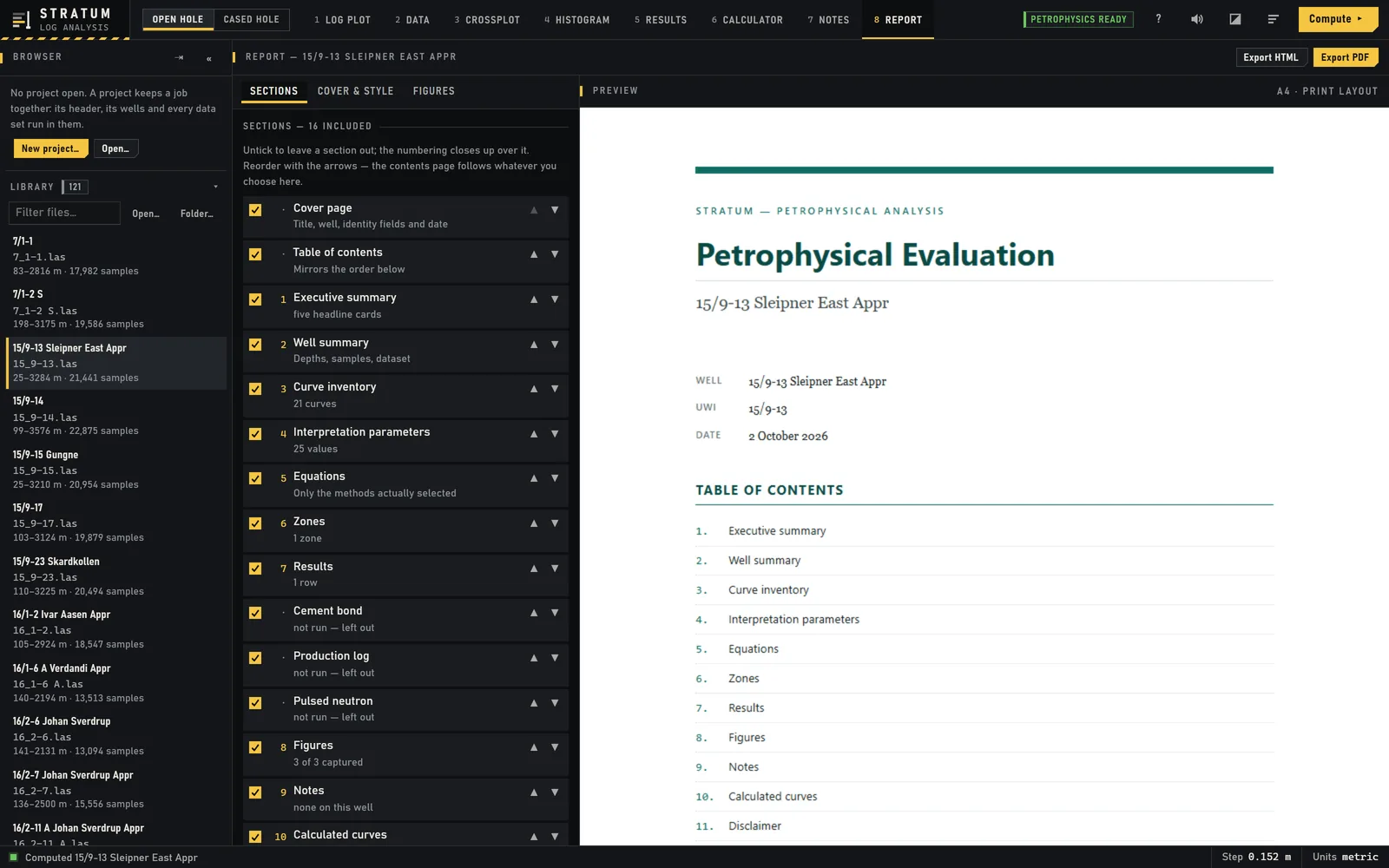Click the Petrophysics Ready status badge

pyautogui.click(x=1078, y=19)
